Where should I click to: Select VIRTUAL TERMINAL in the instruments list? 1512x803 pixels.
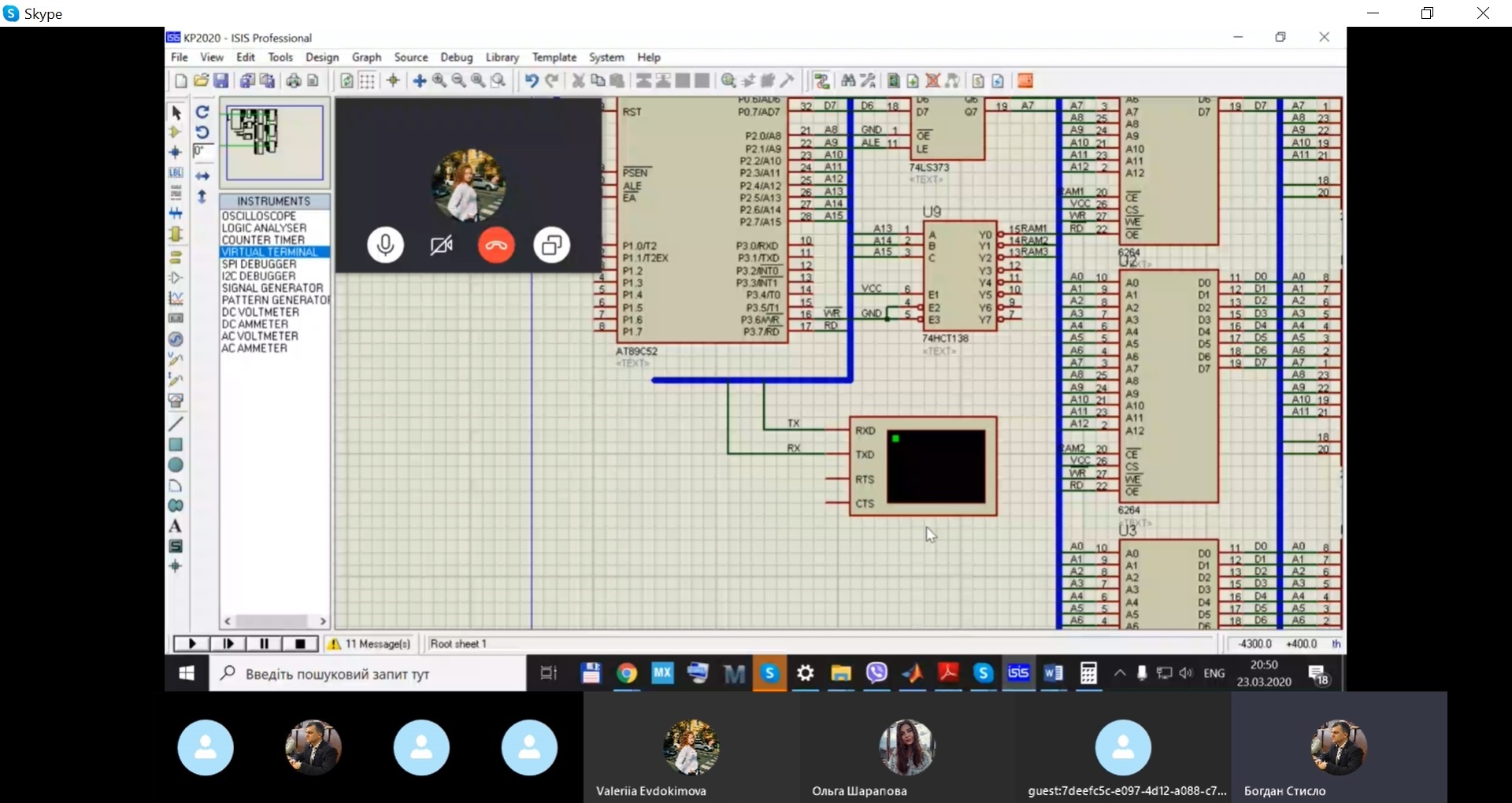275,252
